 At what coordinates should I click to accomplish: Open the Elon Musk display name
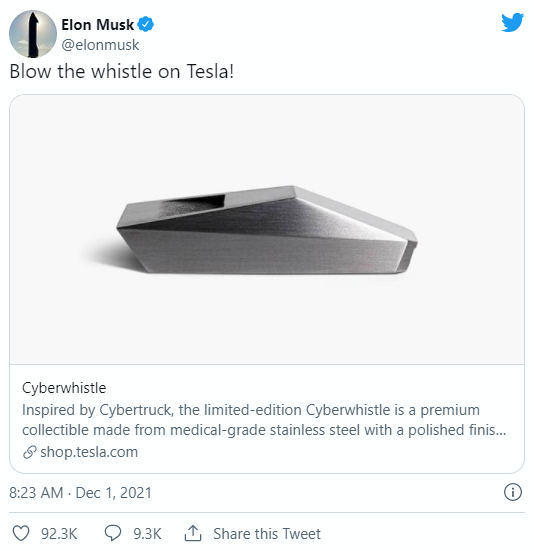click(97, 25)
